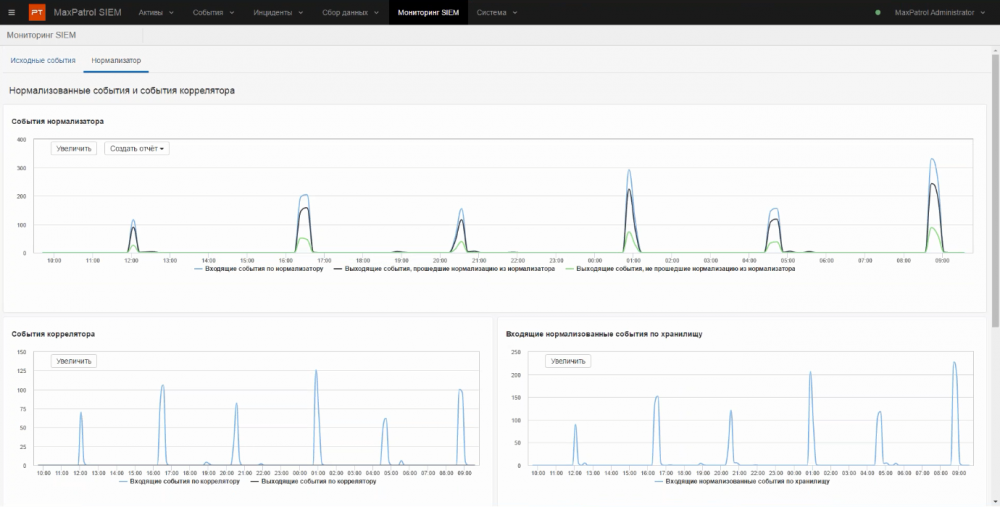Screen dimensions: 1000x507
Task: Expand the События menu
Action: pos(212,13)
